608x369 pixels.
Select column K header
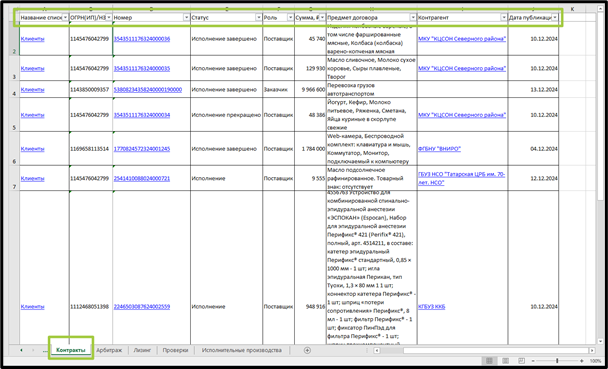572,9
